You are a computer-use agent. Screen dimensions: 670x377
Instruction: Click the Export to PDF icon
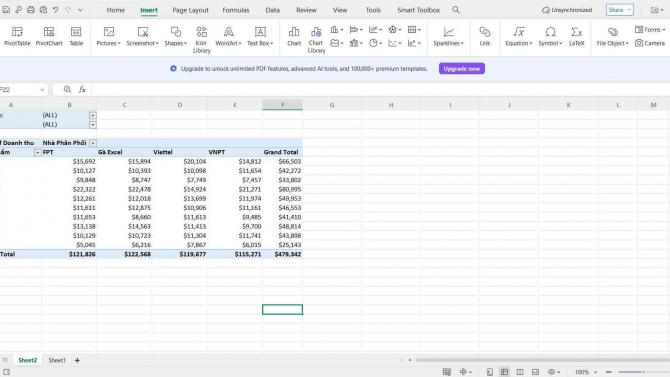click(x=18, y=9)
